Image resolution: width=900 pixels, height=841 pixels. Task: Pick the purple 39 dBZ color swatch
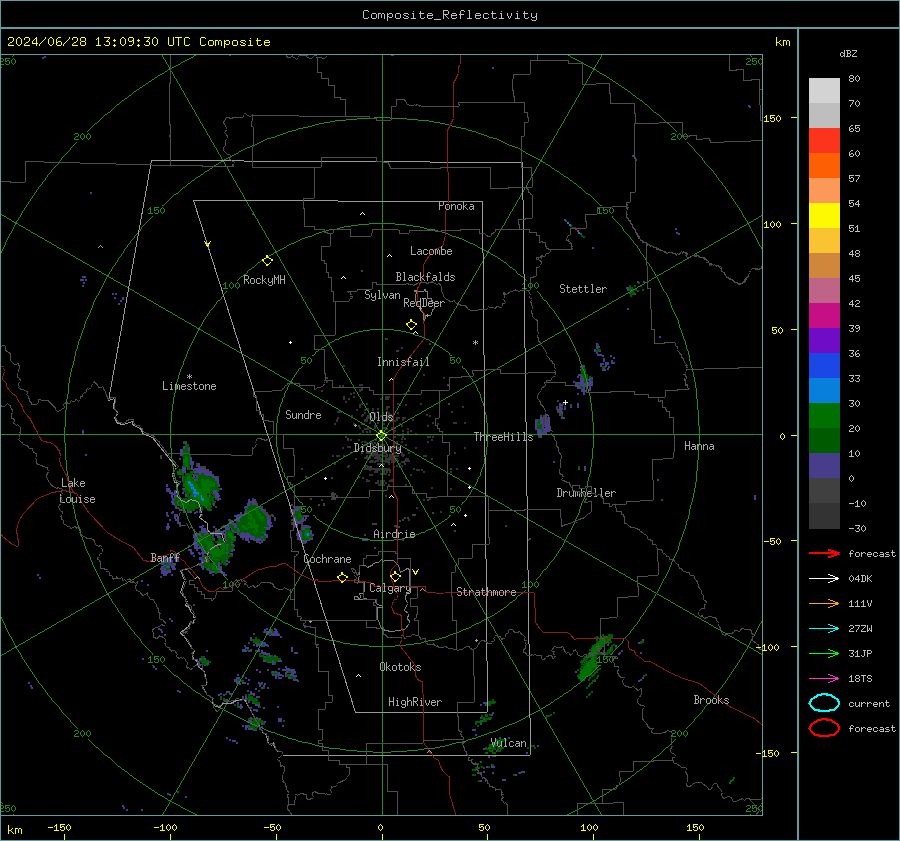pyautogui.click(x=824, y=340)
